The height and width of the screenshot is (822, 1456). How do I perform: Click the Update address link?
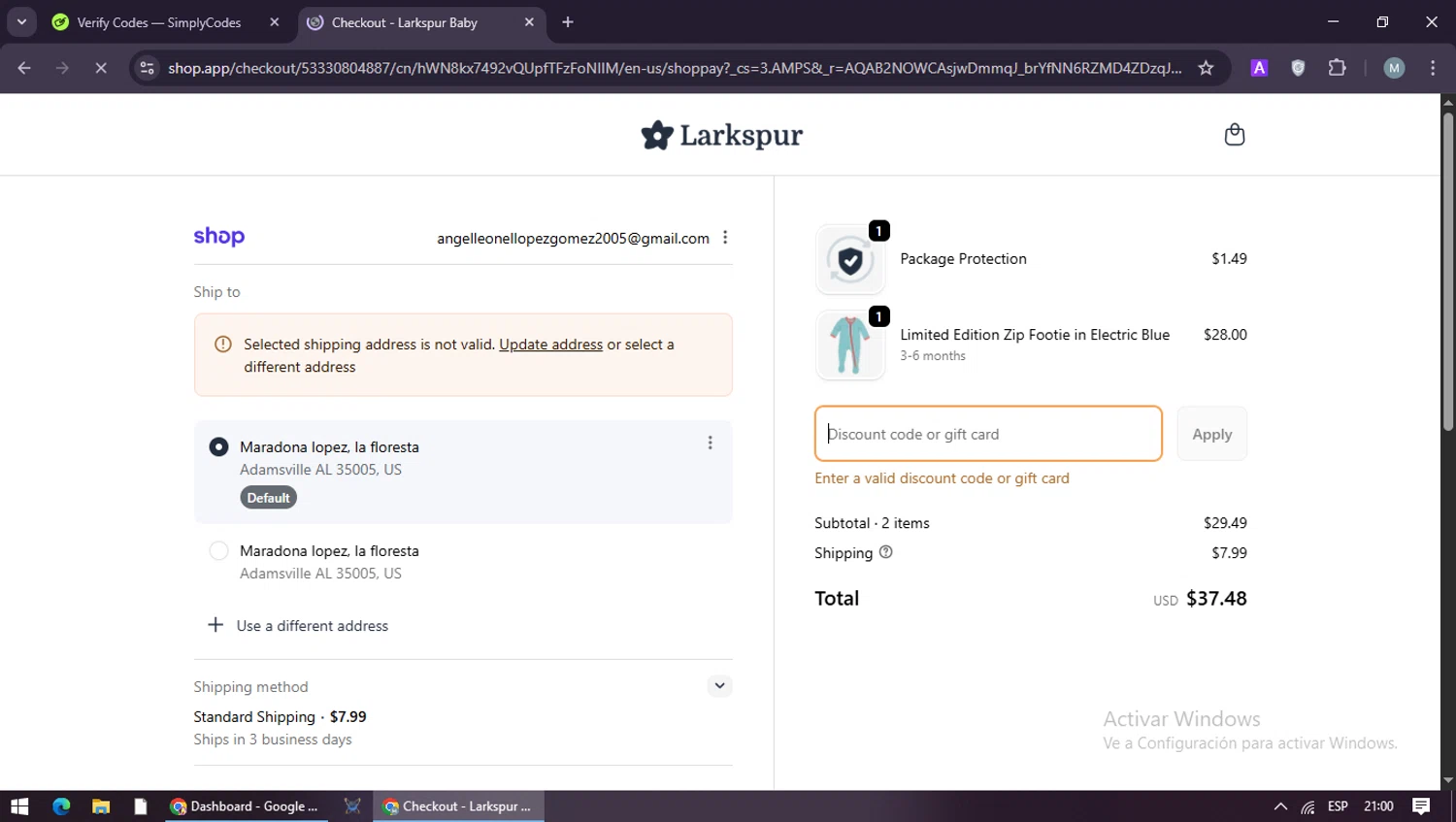pyautogui.click(x=550, y=345)
